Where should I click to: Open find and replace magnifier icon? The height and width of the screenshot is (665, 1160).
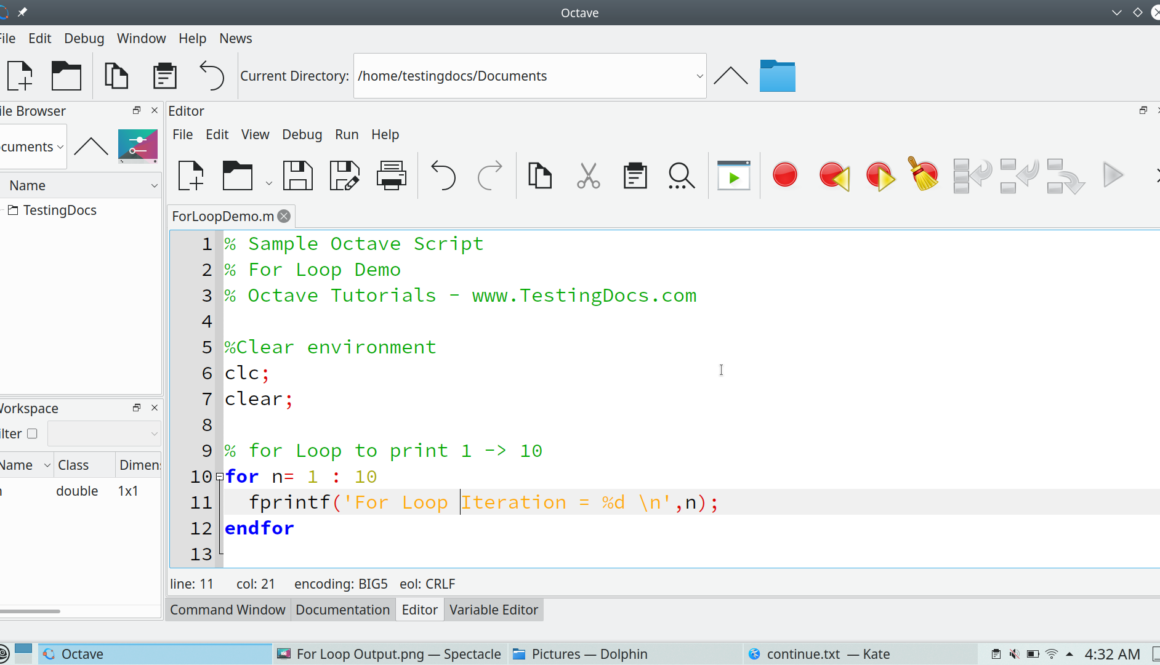tap(681, 176)
